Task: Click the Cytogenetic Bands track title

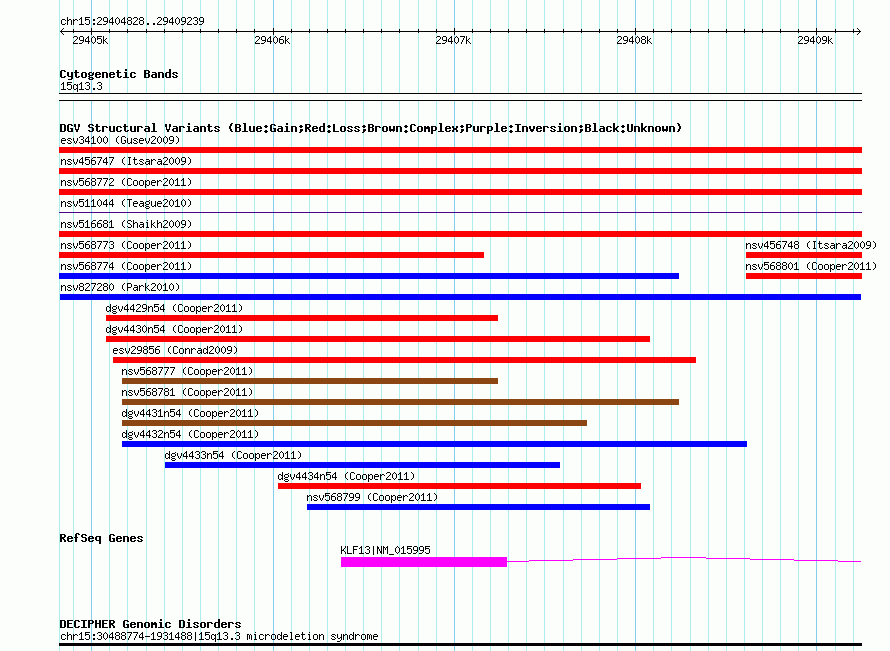Action: pos(119,74)
